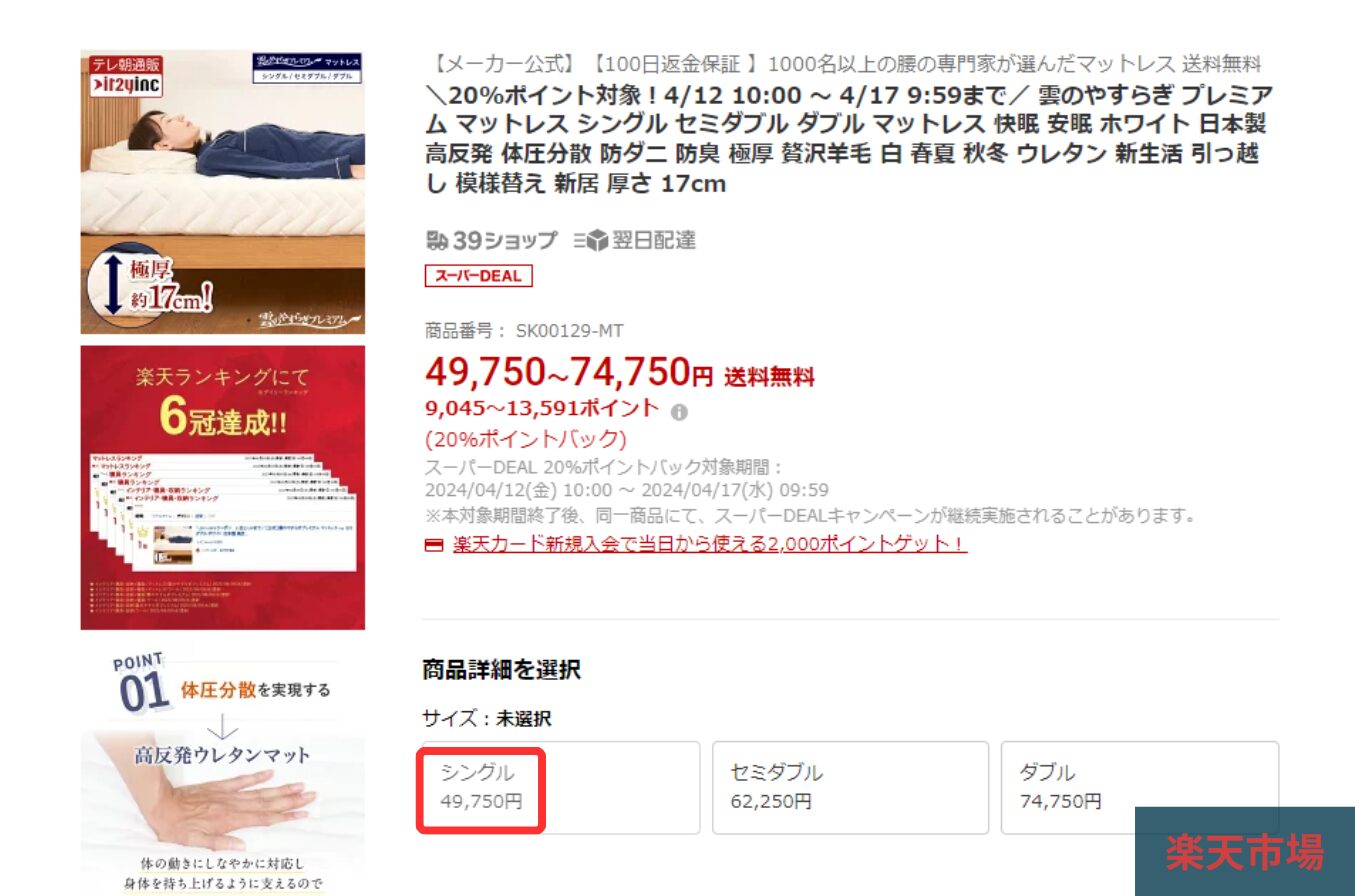Open the 楽天ランキング 6冠達成 image
Viewport: 1355px width, 896px height.
[223, 488]
